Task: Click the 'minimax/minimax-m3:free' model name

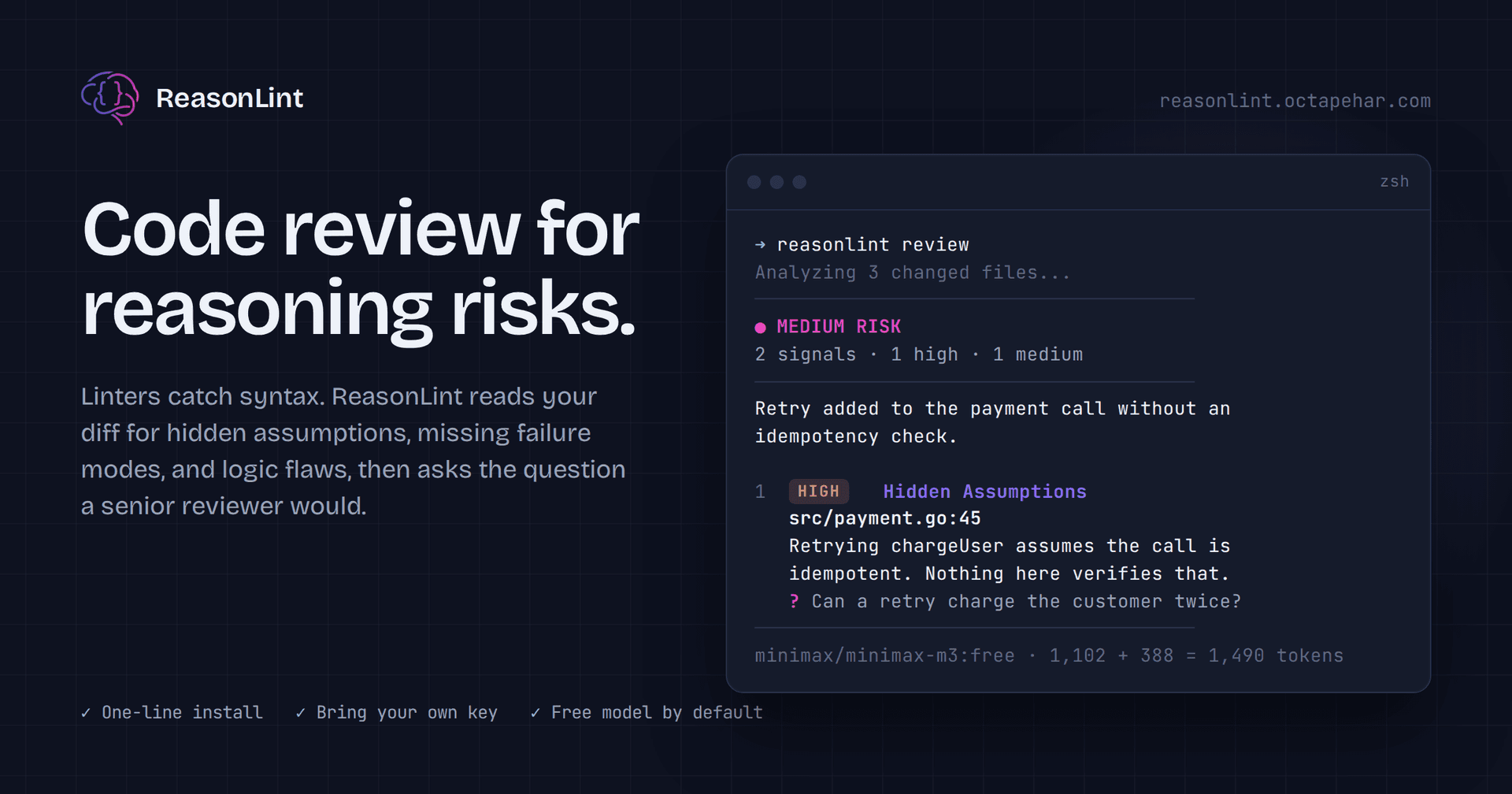Action: (884, 655)
